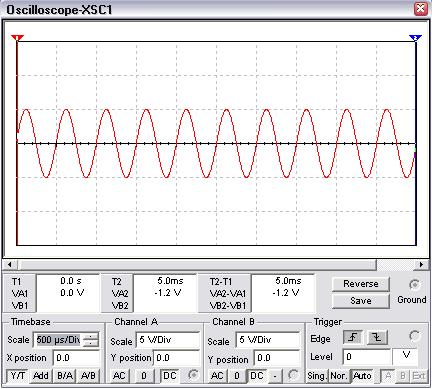Select Auto trigger mode

click(x=362, y=376)
